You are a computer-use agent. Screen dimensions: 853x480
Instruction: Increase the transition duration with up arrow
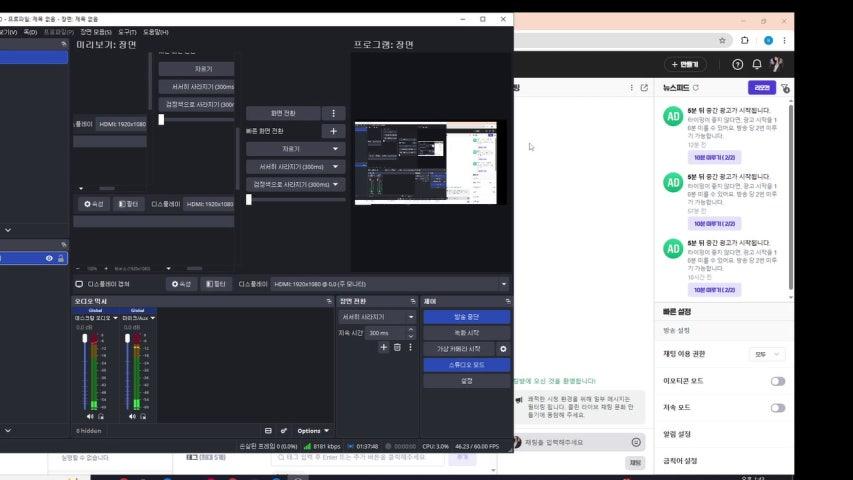point(411,329)
